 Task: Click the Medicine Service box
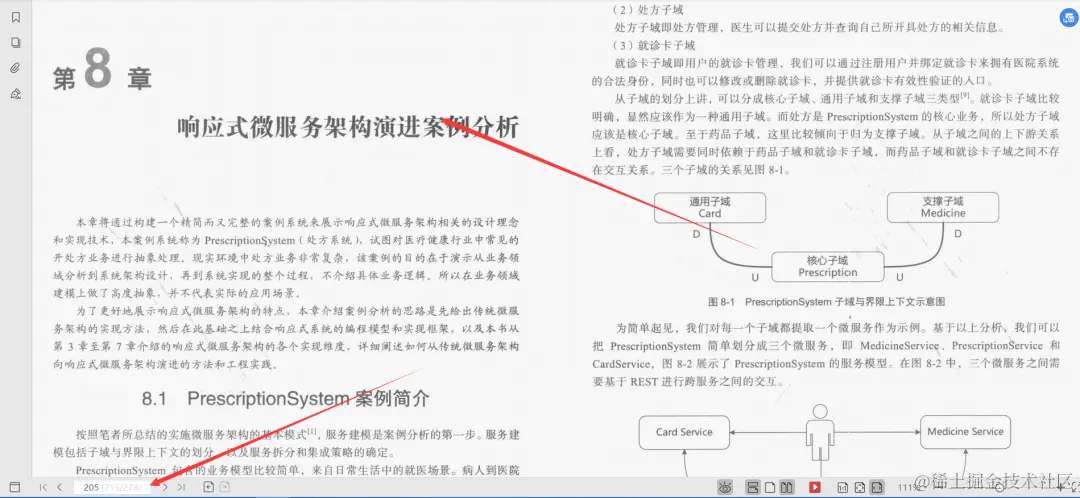pyautogui.click(x=965, y=432)
